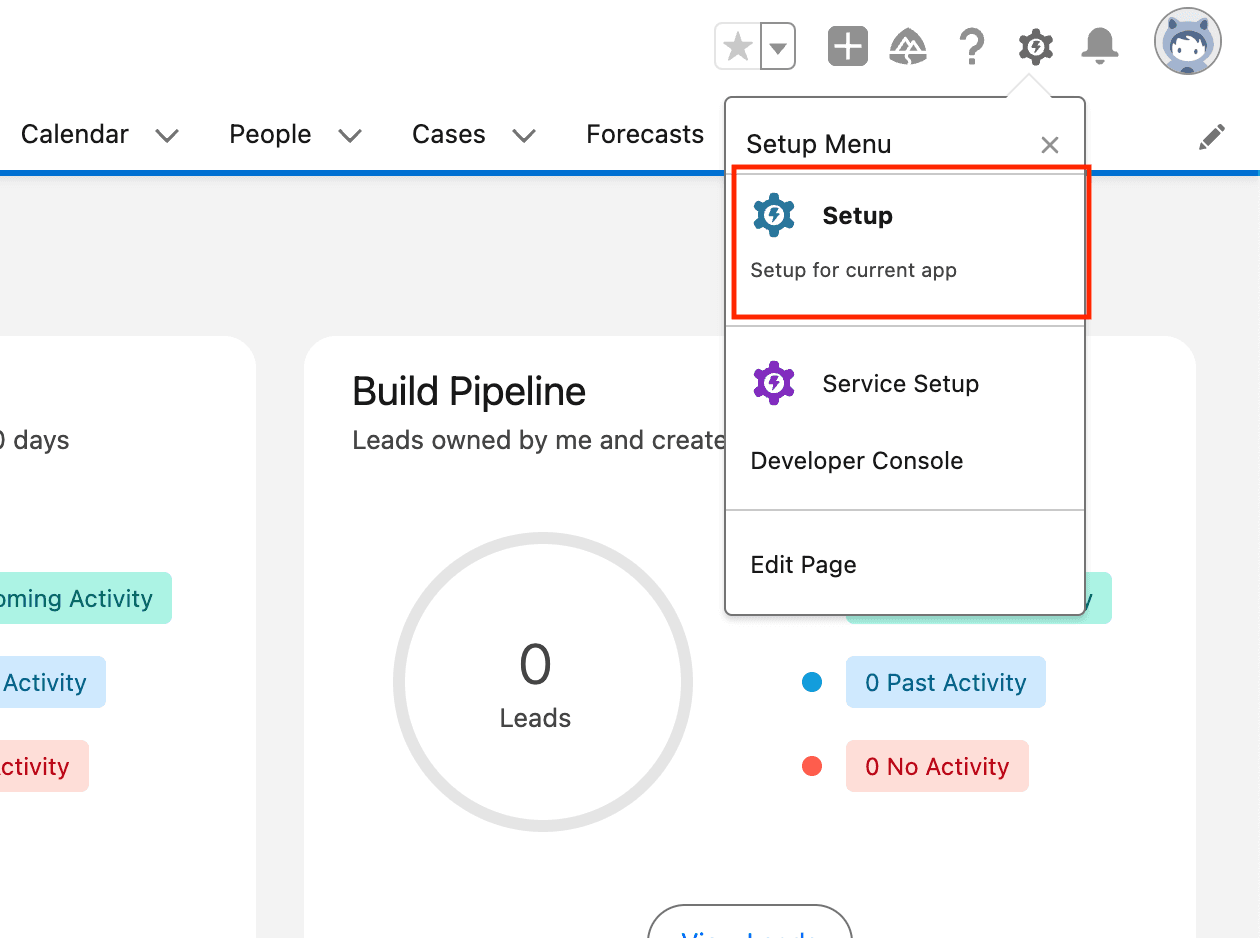
Task: Toggle the favorites star for this page
Action: [737, 46]
